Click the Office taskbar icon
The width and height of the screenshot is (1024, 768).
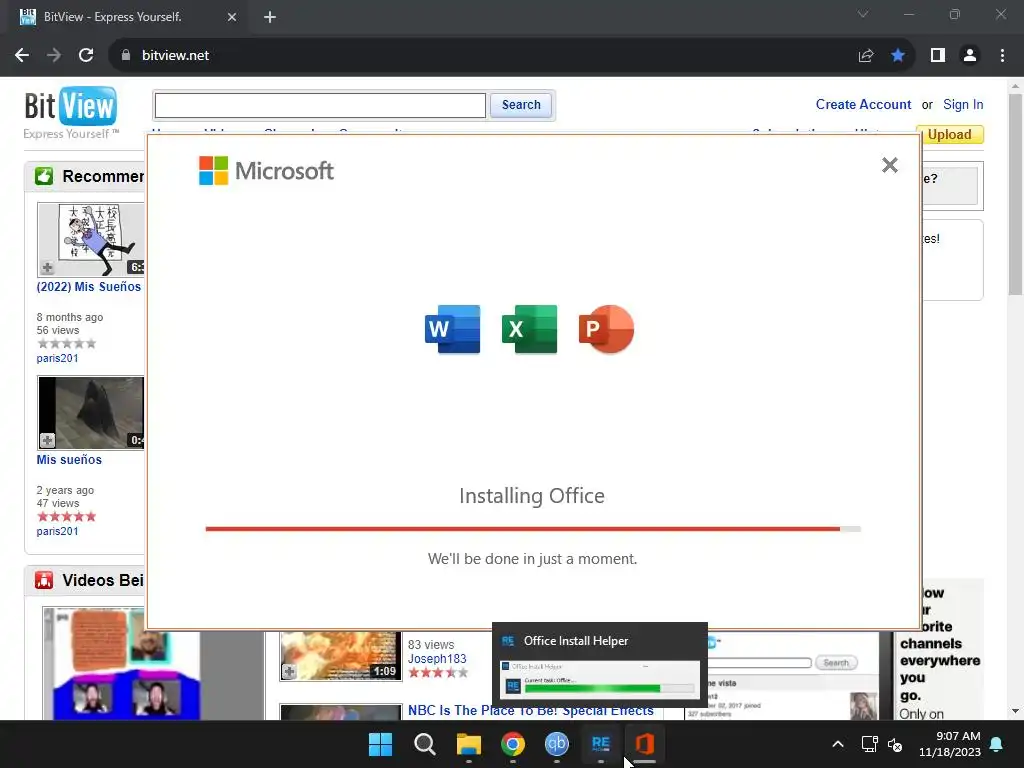tap(645, 744)
